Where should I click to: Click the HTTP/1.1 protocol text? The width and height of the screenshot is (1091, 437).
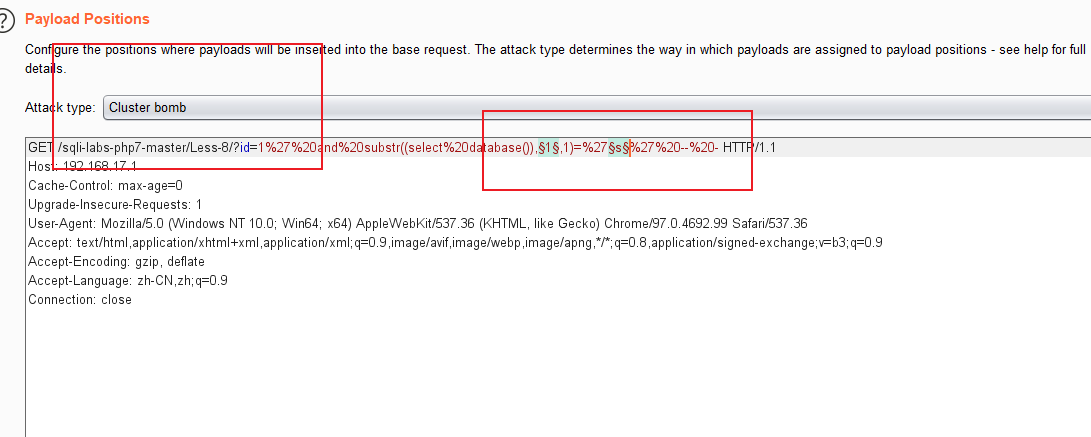pyautogui.click(x=749, y=148)
